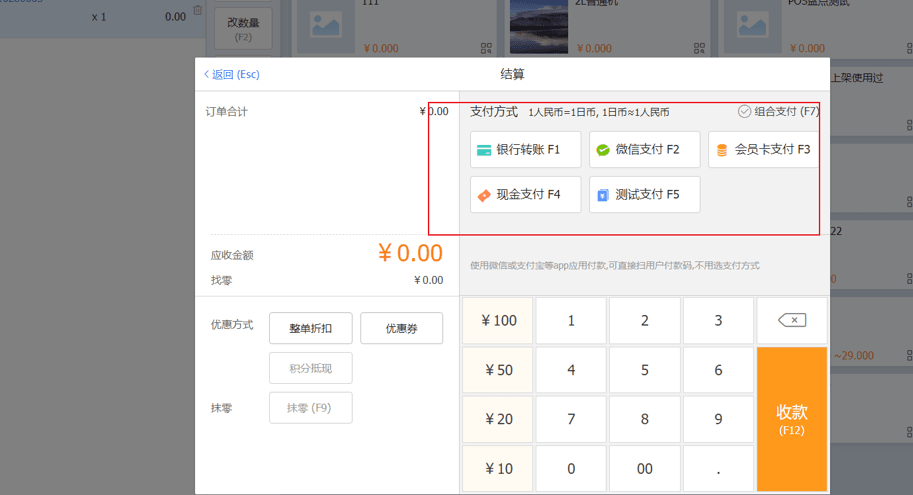Screen dimensions: 913x495
Task: Click the back chevron arrow icon
Action: 206,75
